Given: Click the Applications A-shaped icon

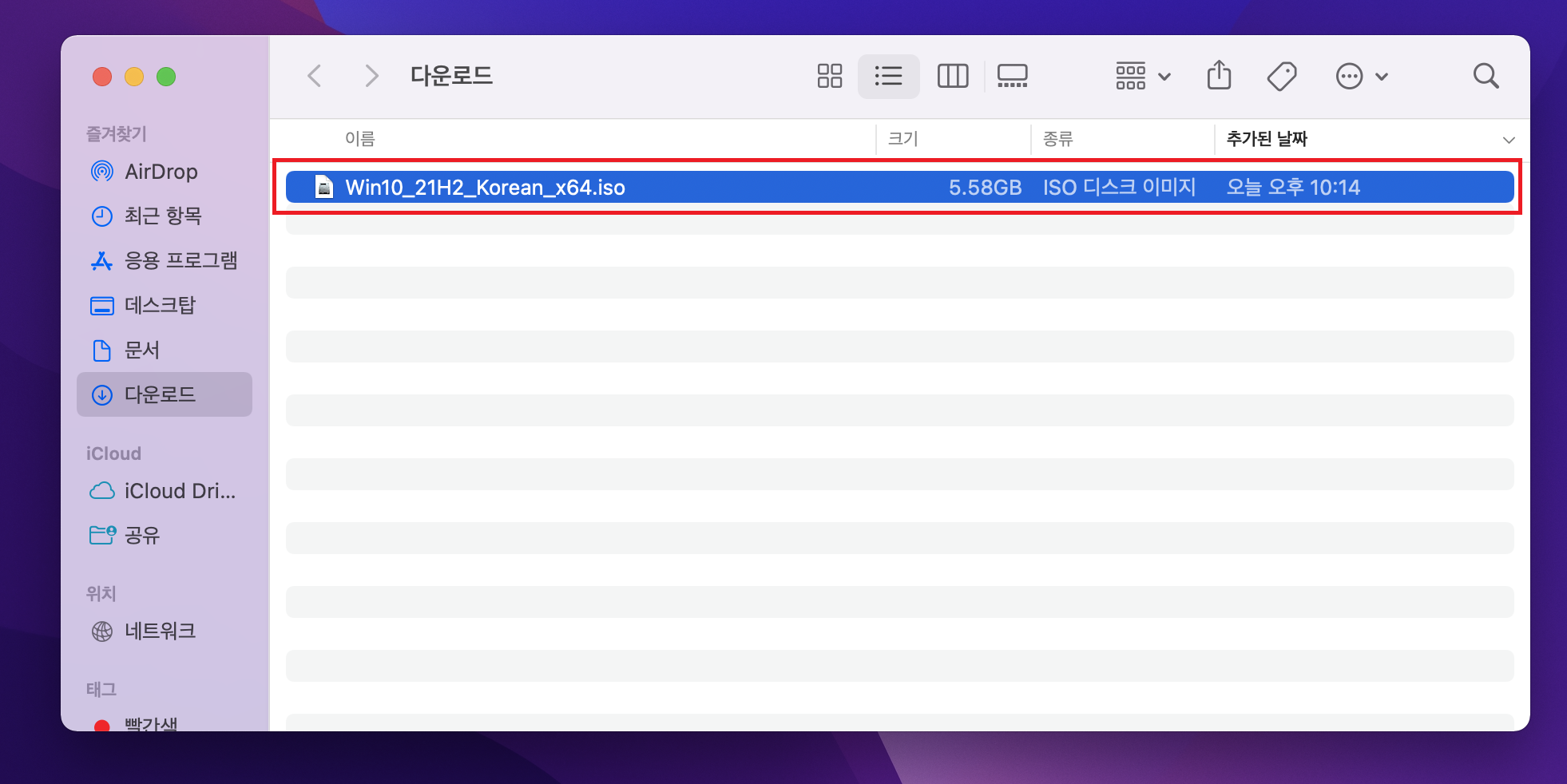Looking at the screenshot, I should [102, 261].
